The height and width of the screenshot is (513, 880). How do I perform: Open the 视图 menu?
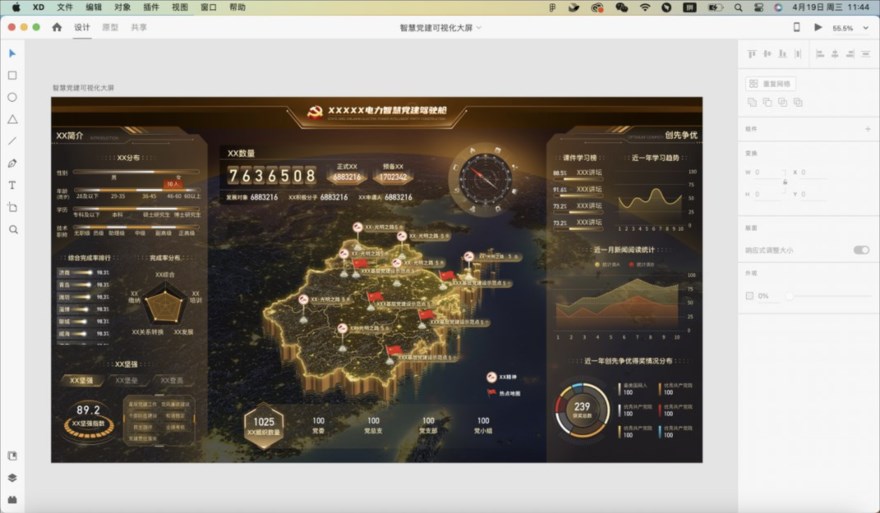180,7
